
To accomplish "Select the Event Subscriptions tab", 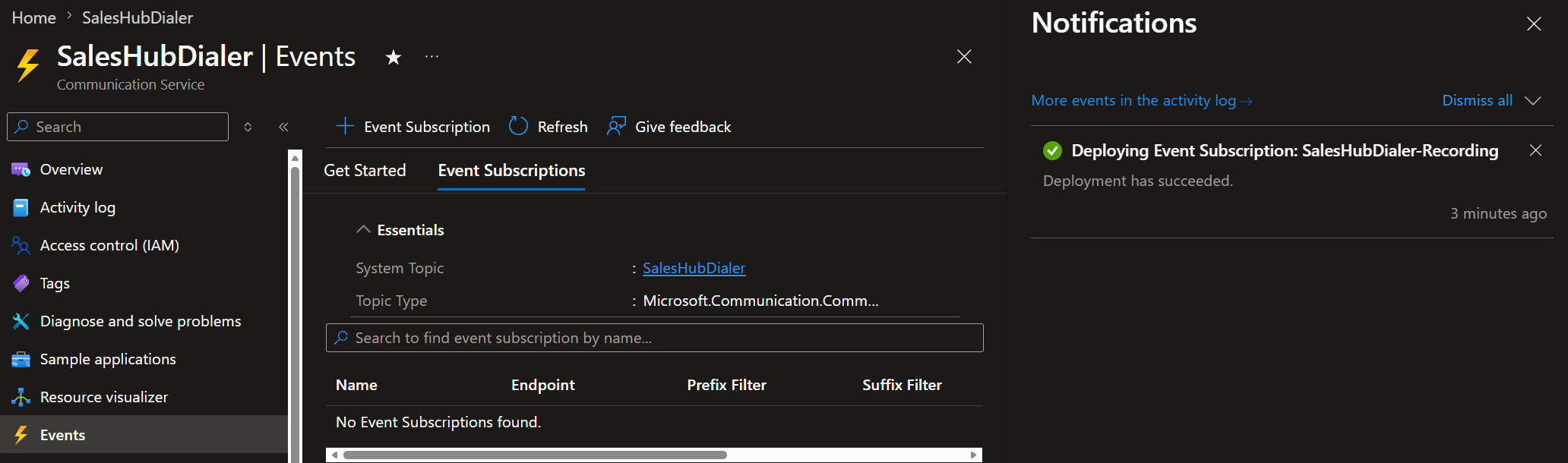I will [511, 171].
